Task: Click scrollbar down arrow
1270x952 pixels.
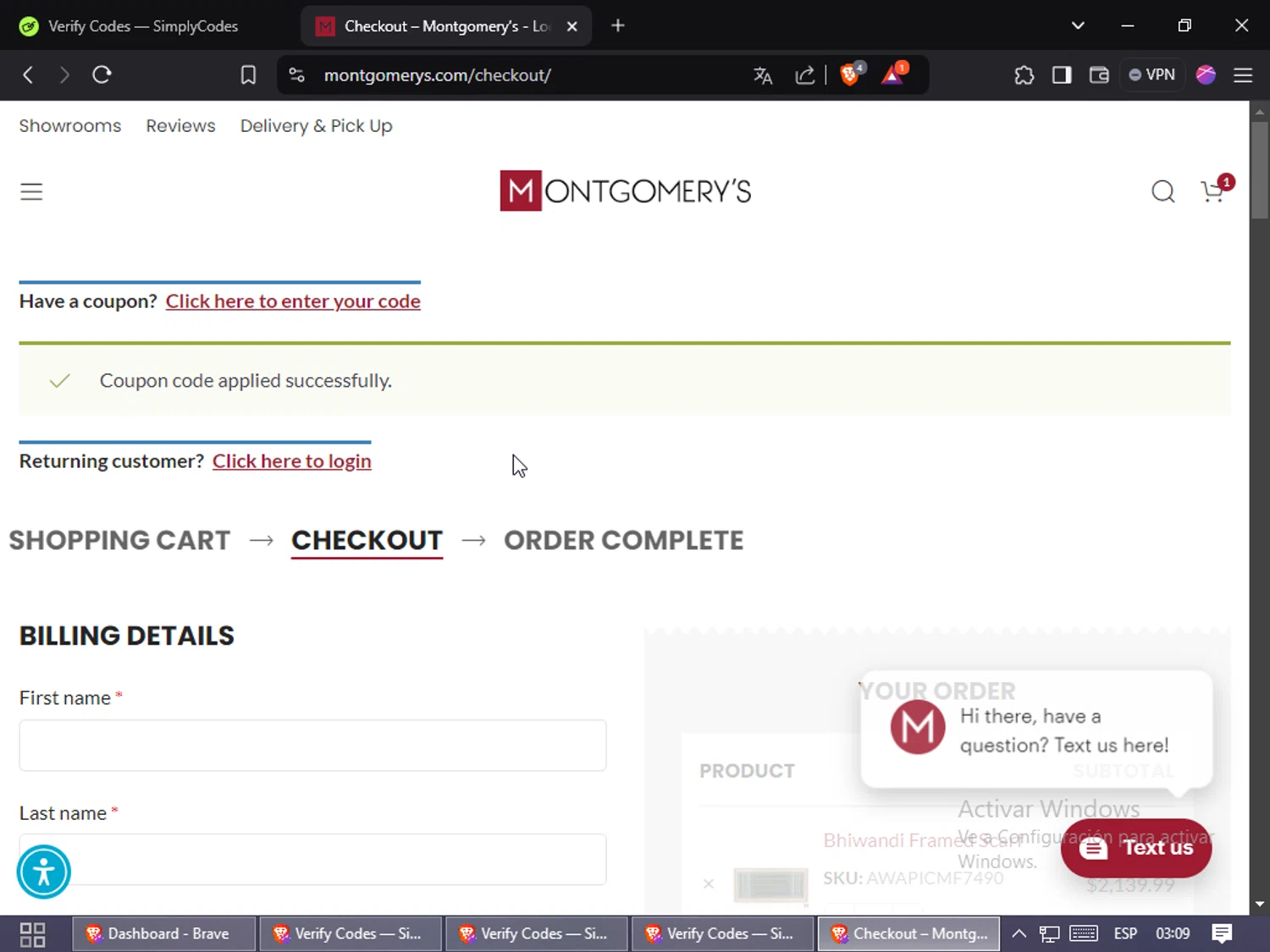Action: 1260,904
